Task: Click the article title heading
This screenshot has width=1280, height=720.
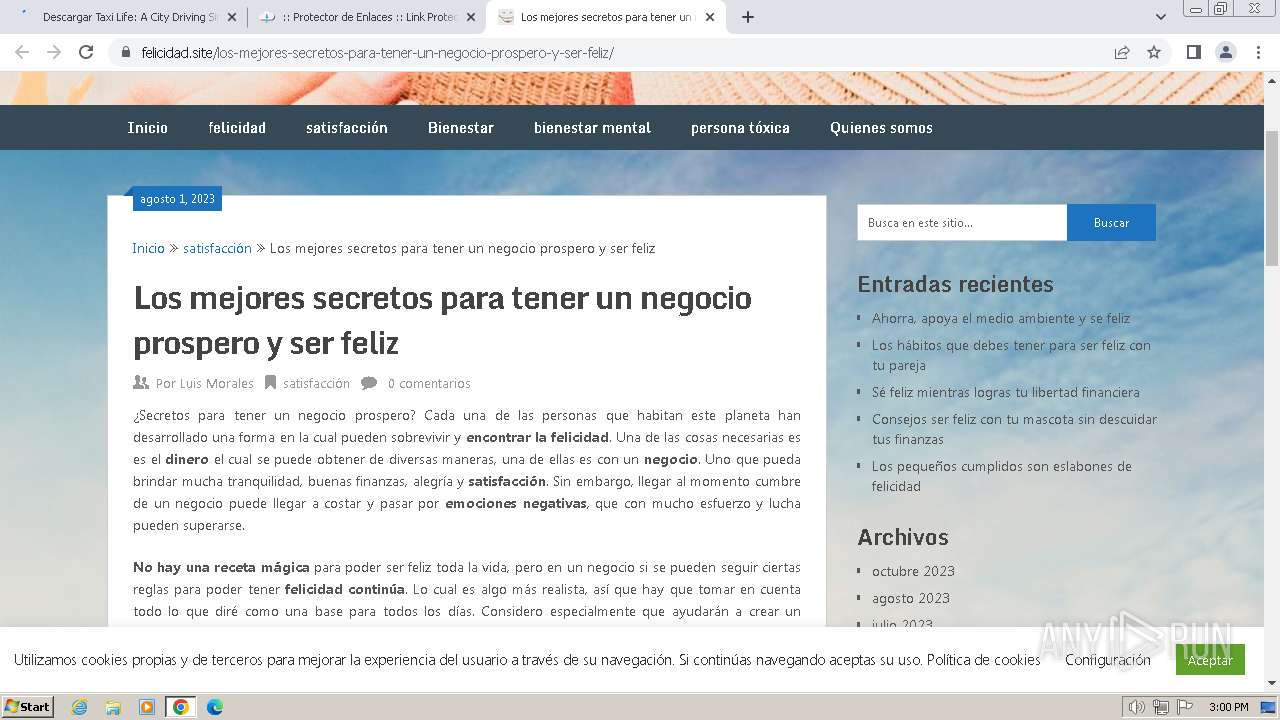Action: 442,320
